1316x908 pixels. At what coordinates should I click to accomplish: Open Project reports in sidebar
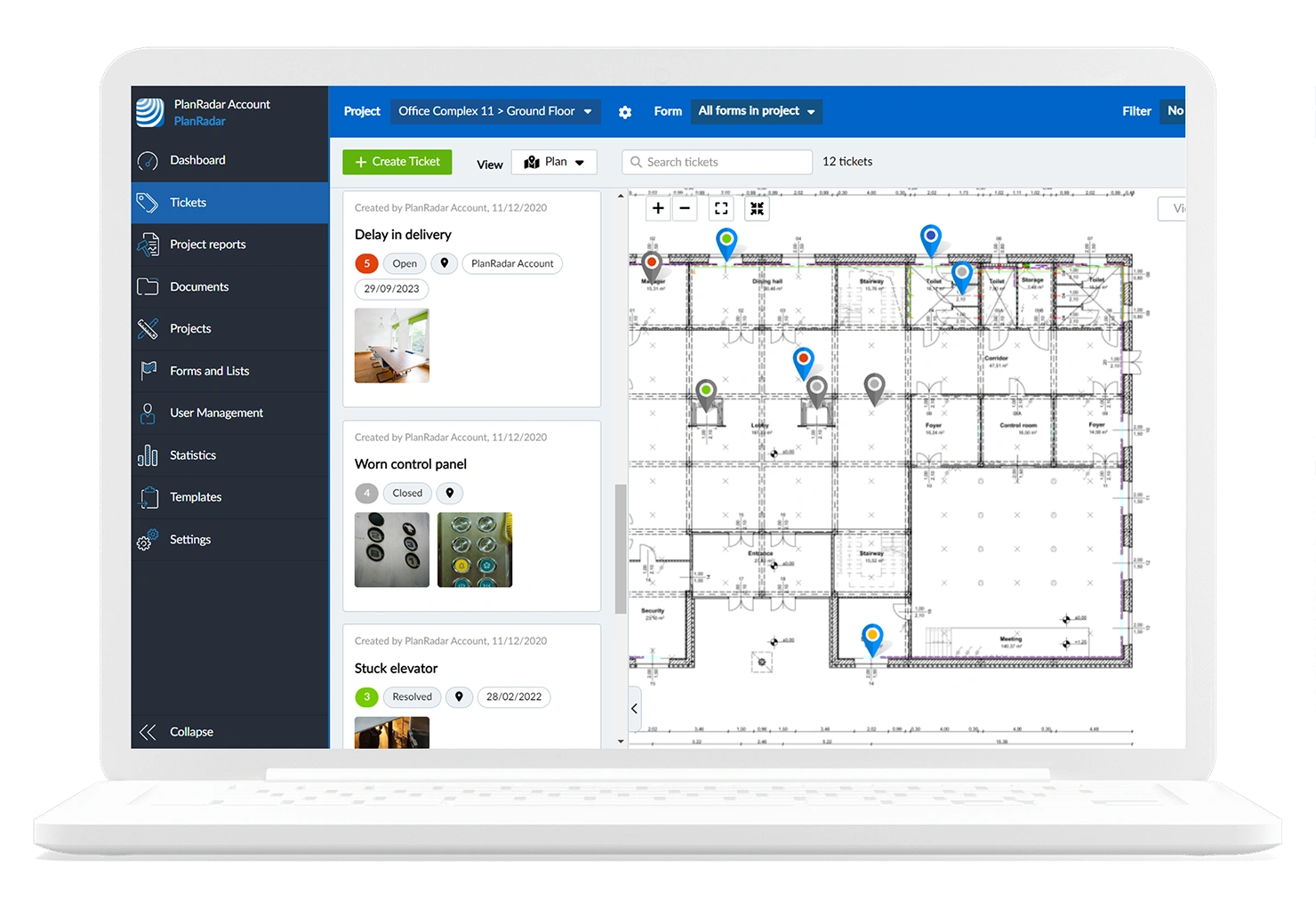click(207, 245)
